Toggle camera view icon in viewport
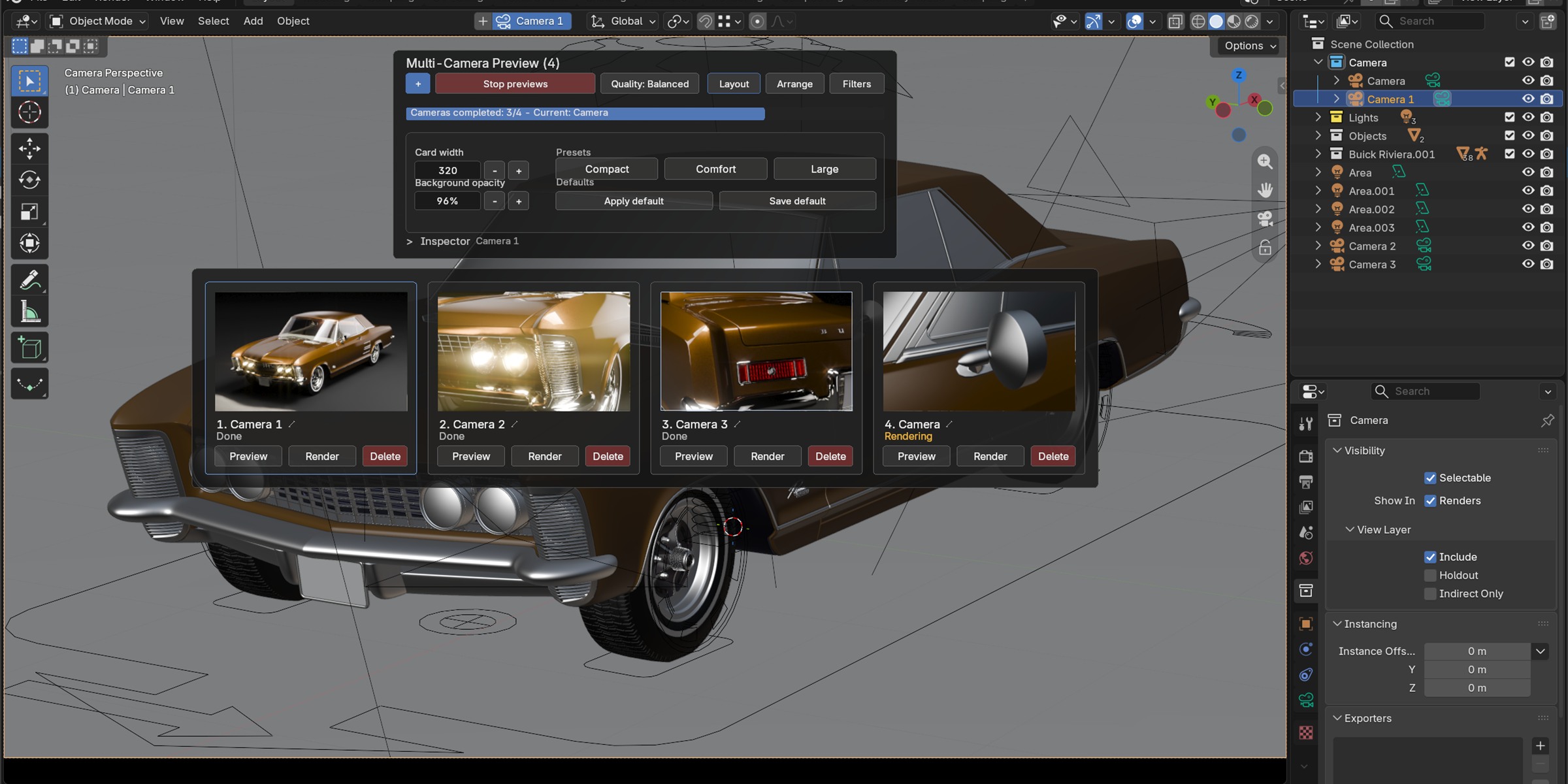Viewport: 1568px width, 784px height. pyautogui.click(x=1265, y=219)
